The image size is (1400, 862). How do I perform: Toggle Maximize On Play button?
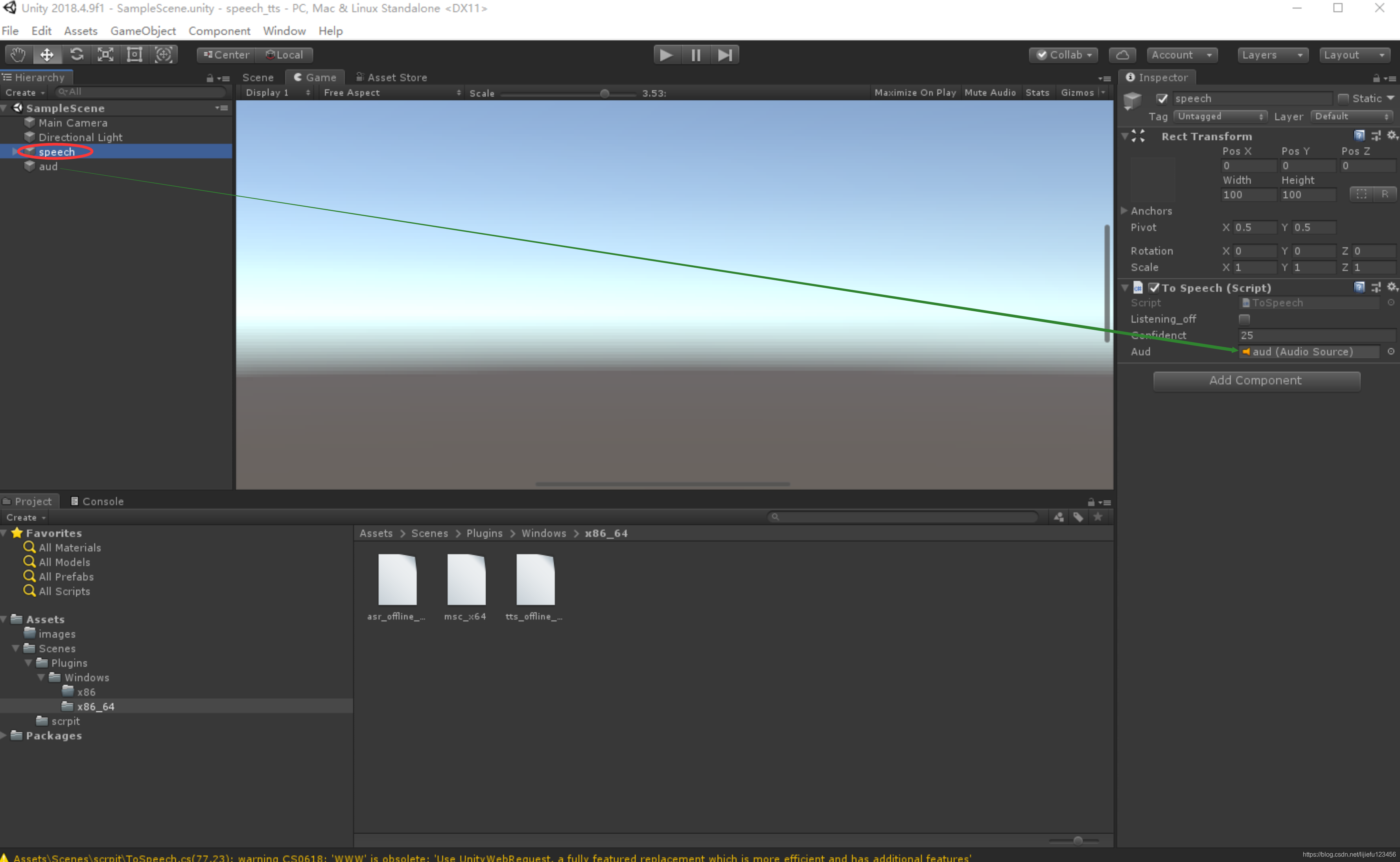915,92
